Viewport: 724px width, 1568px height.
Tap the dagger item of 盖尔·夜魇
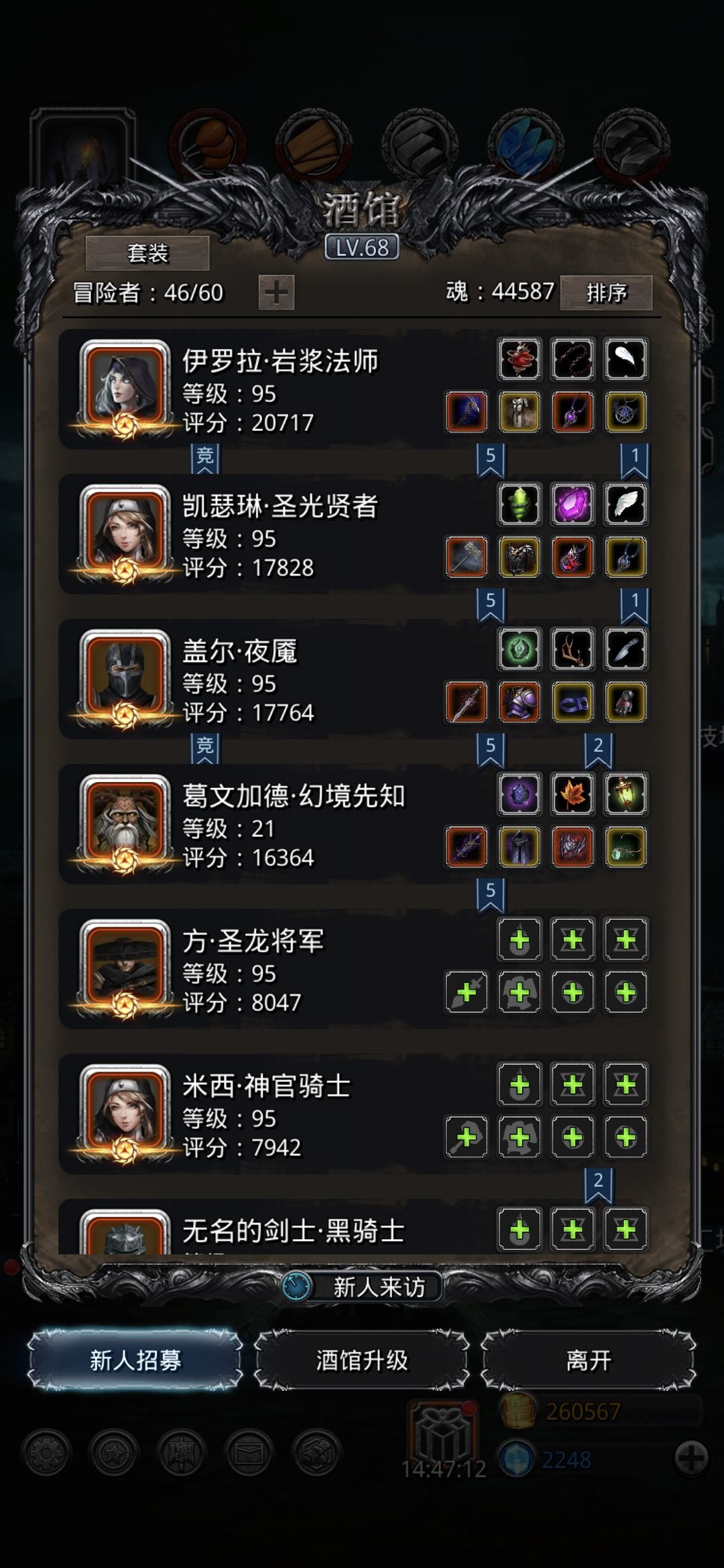click(x=625, y=649)
